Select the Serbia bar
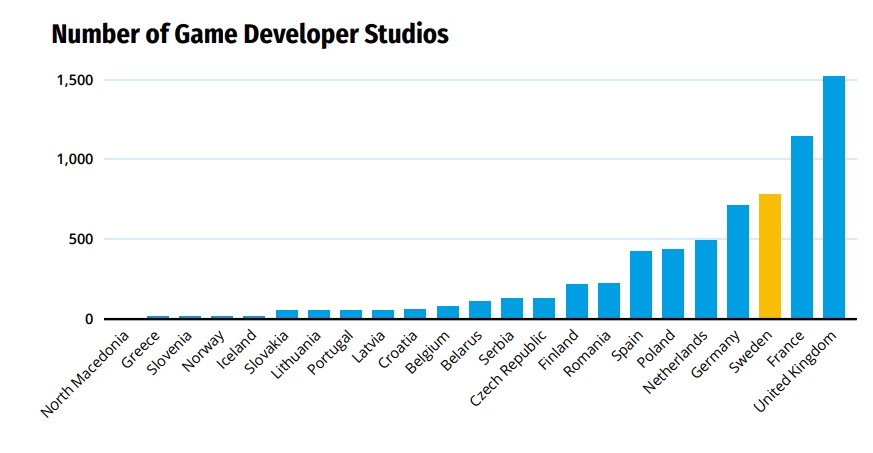Image resolution: width=873 pixels, height=453 pixels. pos(512,308)
